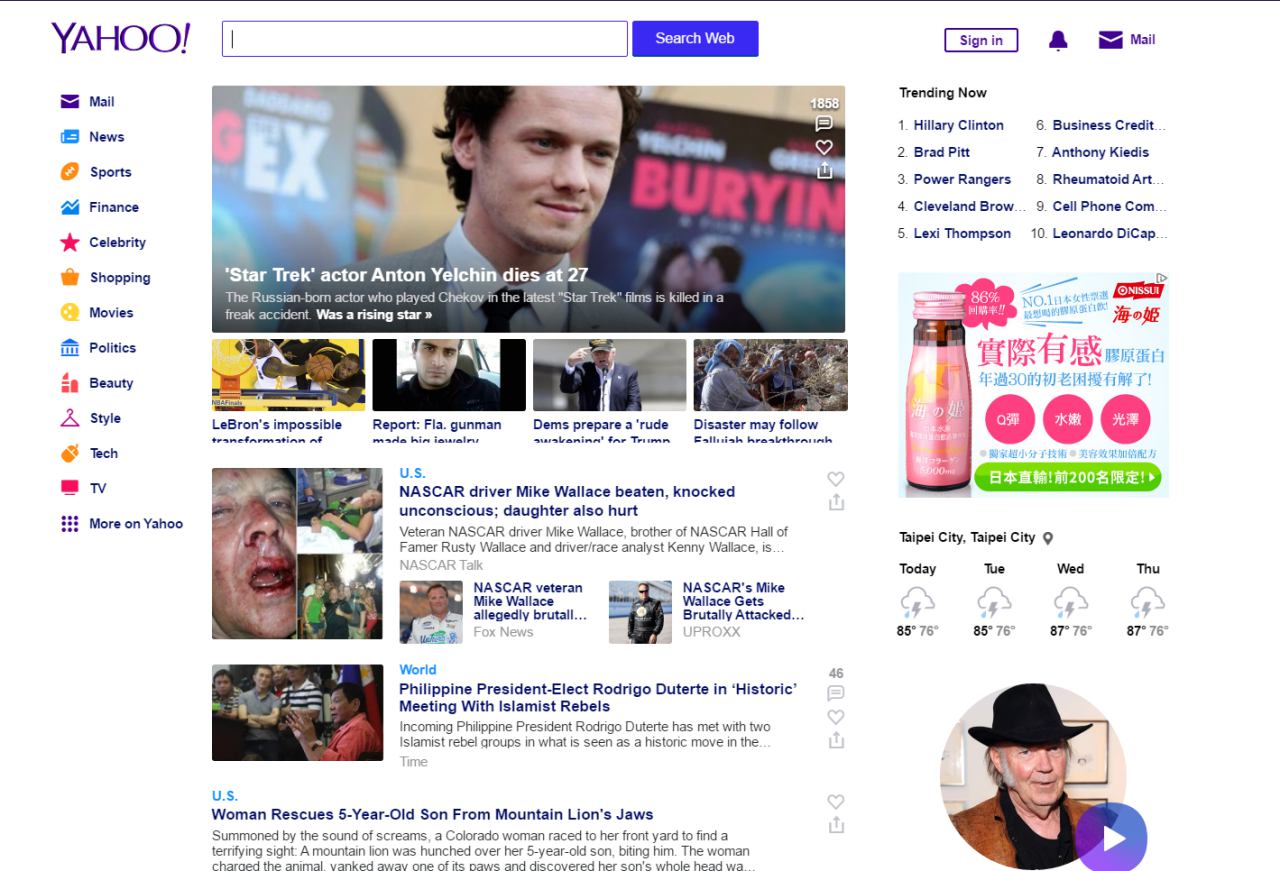Click the 'World' category label
The height and width of the screenshot is (871, 1280).
418,670
